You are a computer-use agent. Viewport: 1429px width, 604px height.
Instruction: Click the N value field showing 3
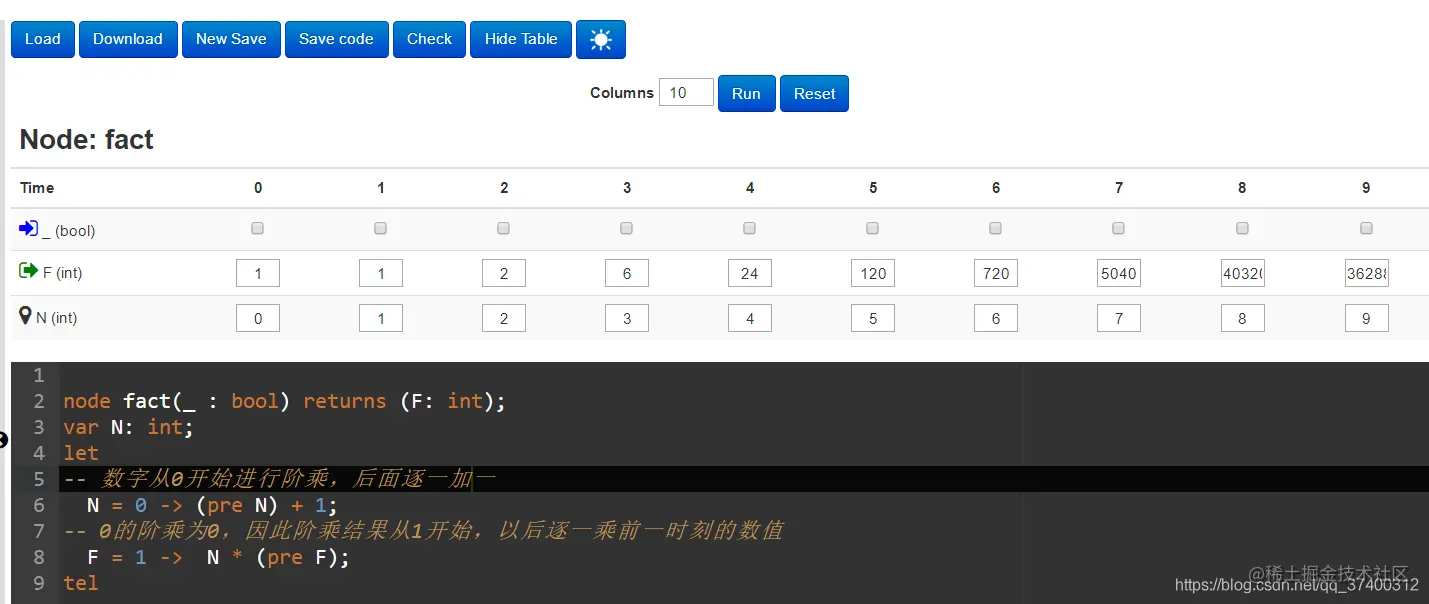tap(626, 317)
